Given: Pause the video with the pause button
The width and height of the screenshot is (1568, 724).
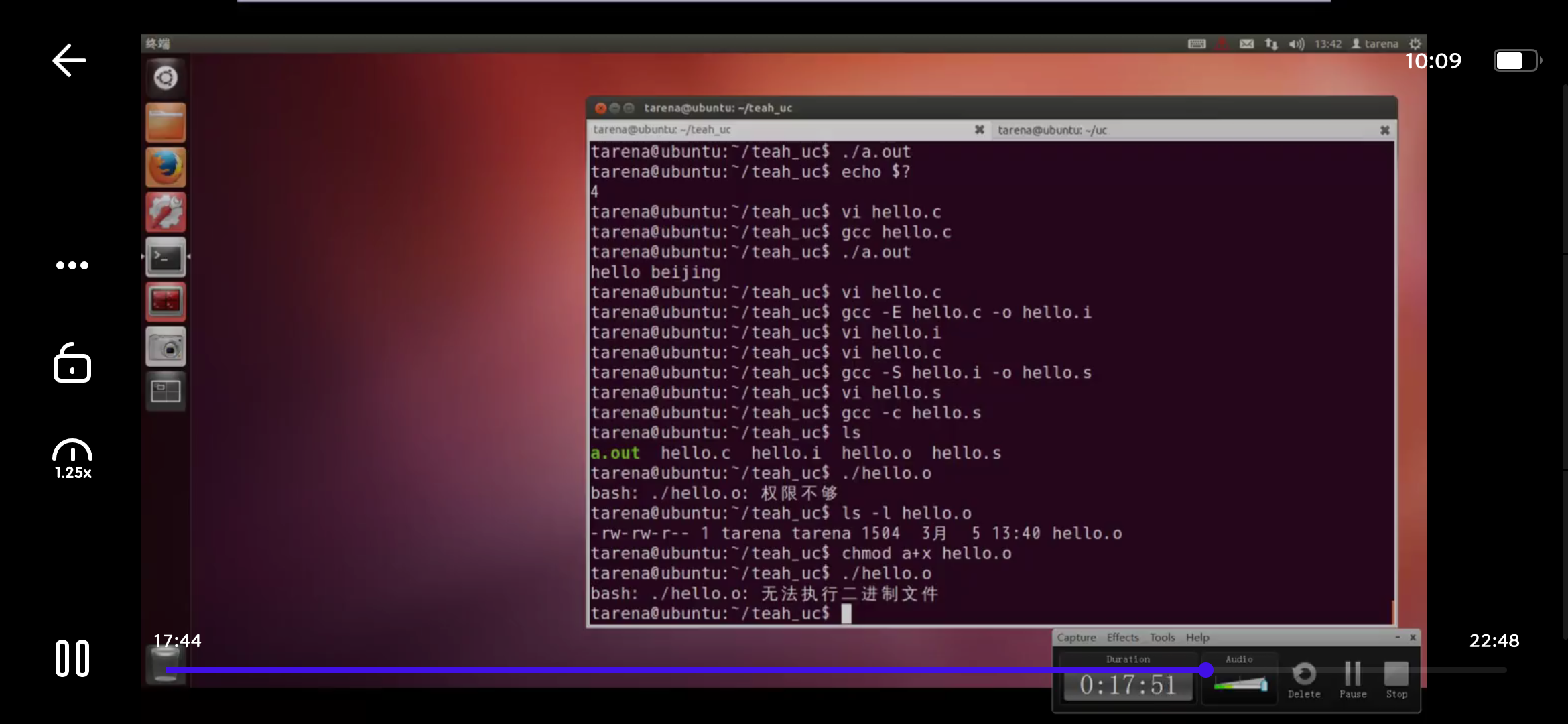Looking at the screenshot, I should click(72, 658).
